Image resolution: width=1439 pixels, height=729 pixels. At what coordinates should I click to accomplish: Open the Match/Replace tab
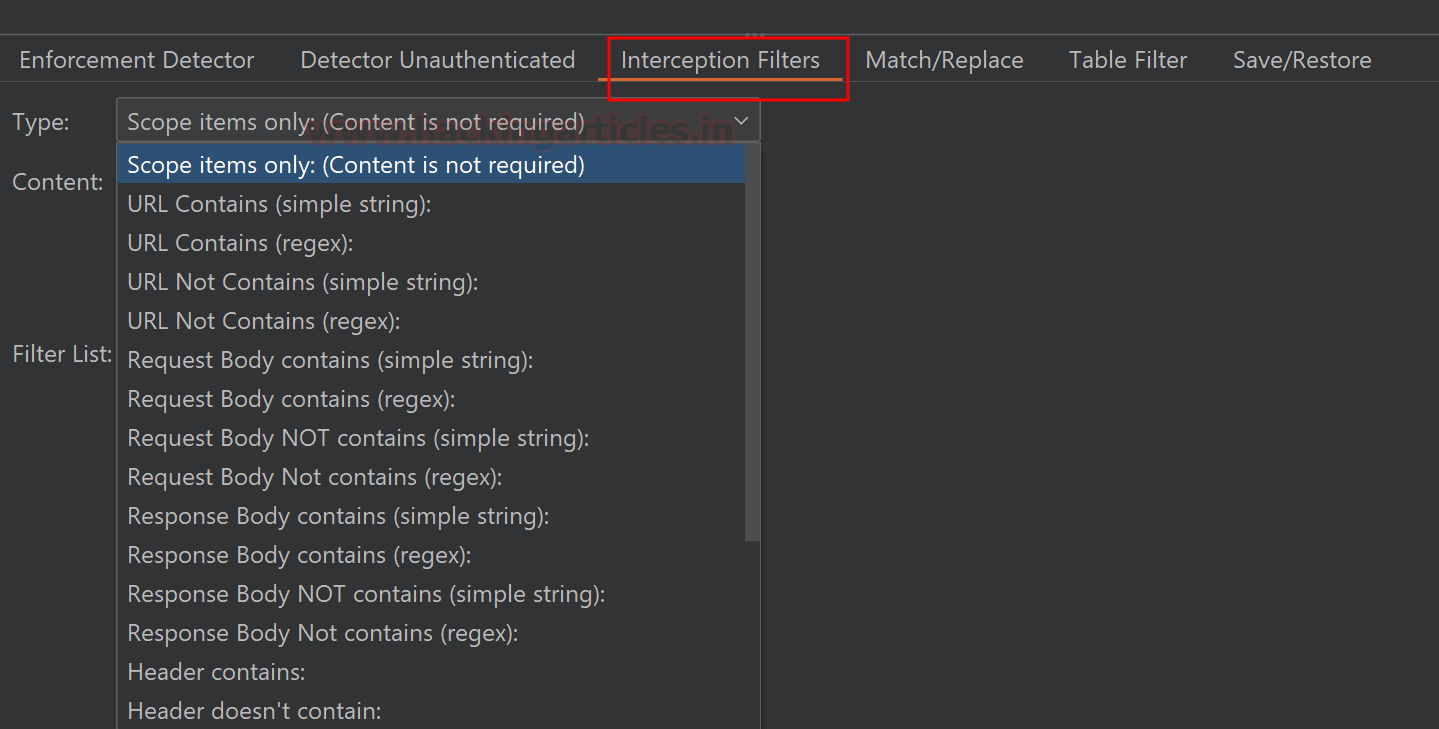944,60
